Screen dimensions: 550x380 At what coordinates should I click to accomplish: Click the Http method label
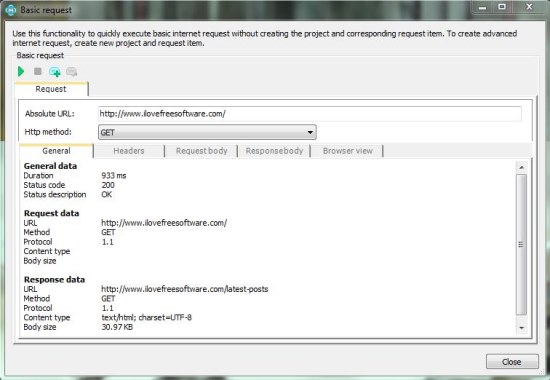(48, 132)
